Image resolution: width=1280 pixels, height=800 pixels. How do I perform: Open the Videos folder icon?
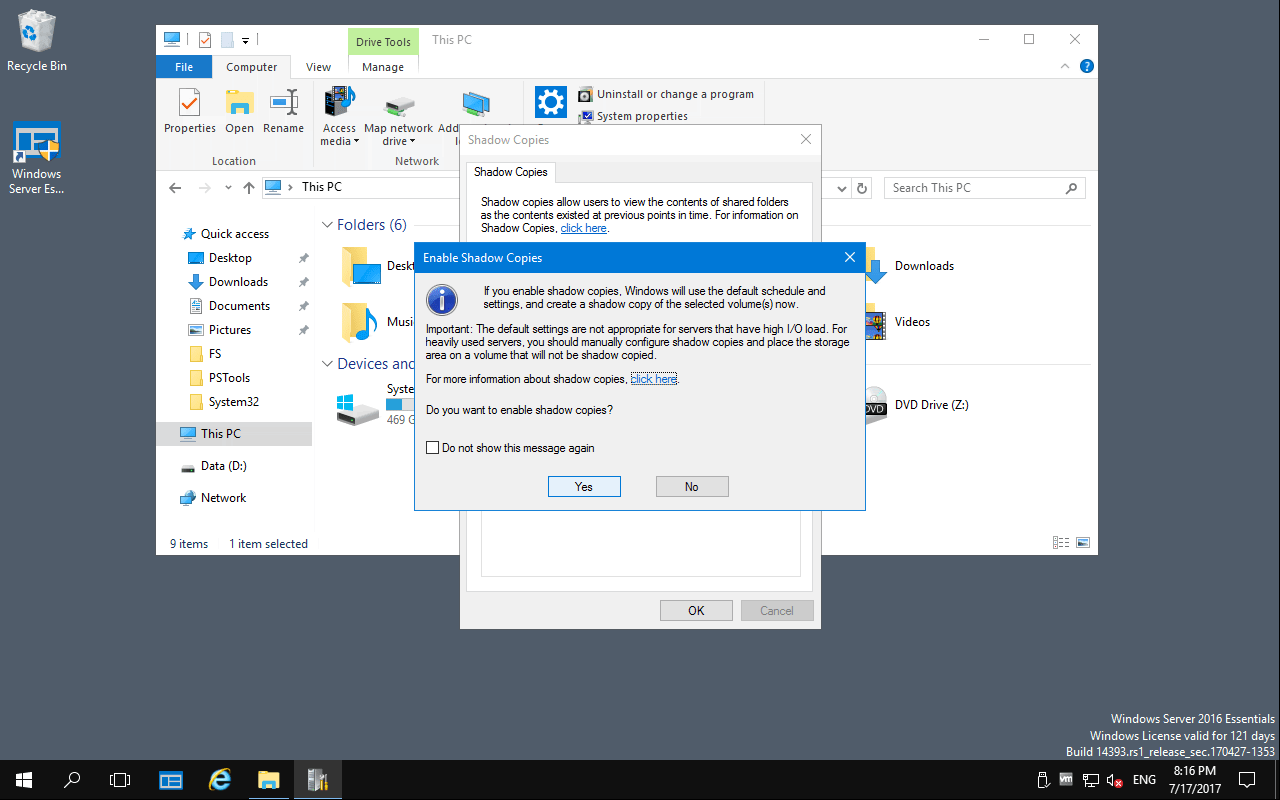point(877,322)
